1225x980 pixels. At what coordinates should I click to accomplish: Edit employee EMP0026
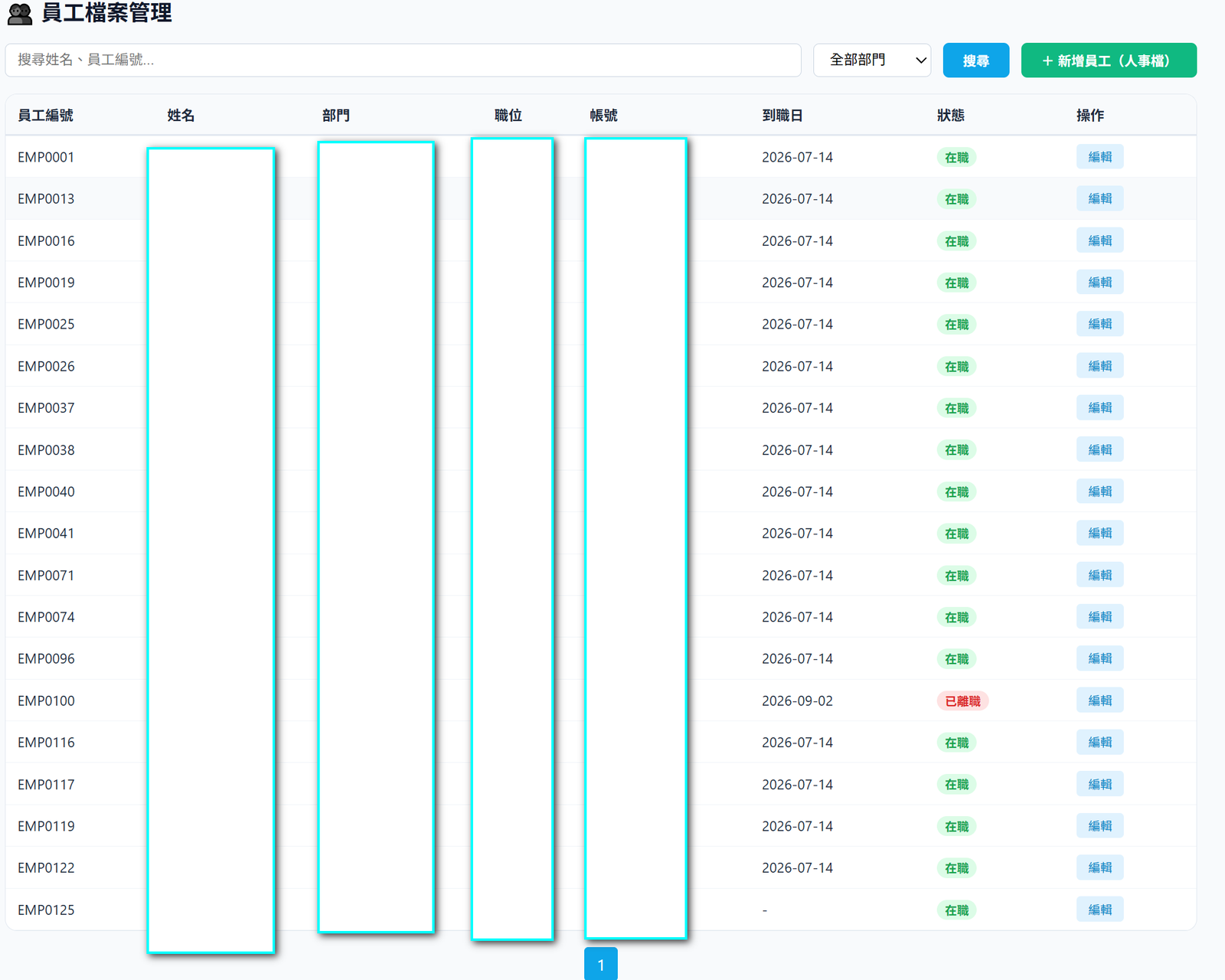click(x=1099, y=366)
